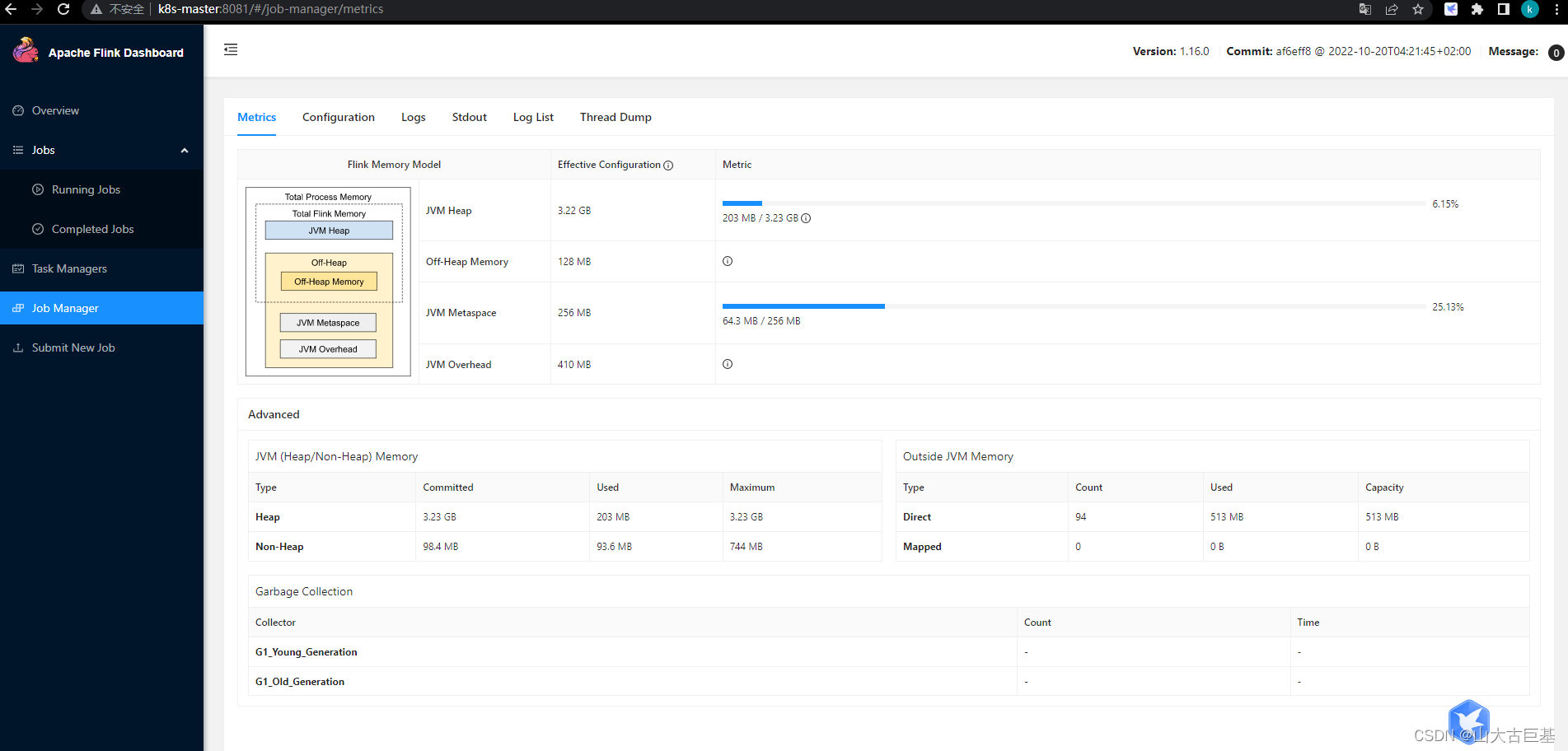Screen dimensions: 1568x751
Task: Collapse the Jobs section in the sidebar
Action: (x=185, y=150)
